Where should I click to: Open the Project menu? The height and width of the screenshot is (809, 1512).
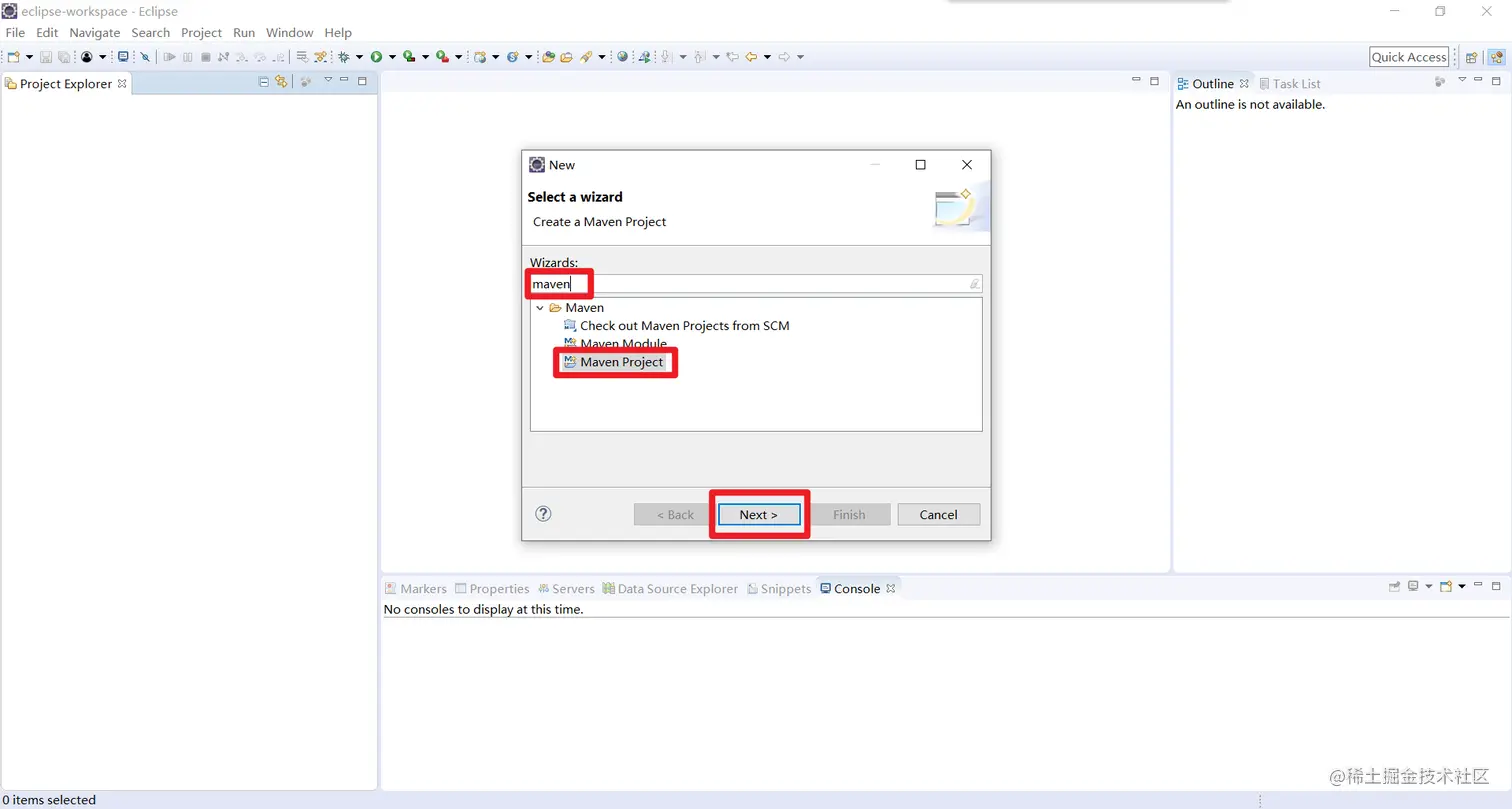(x=201, y=33)
